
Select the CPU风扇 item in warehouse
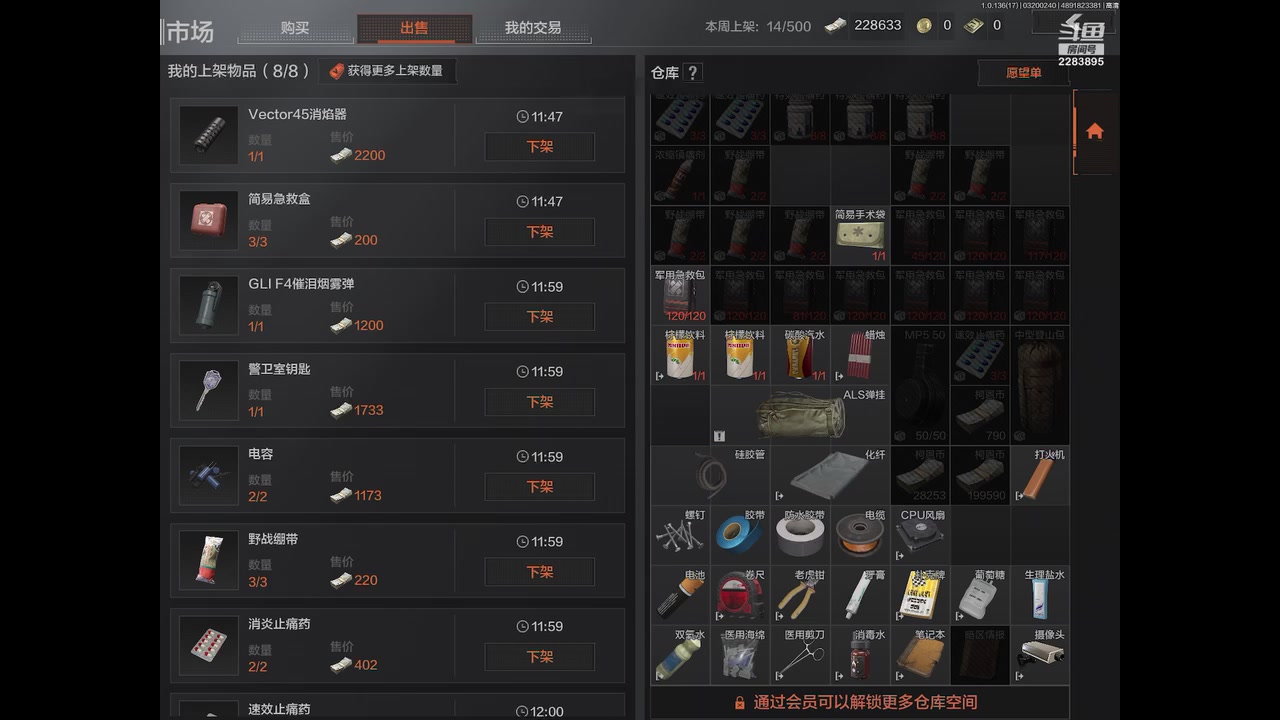click(920, 535)
